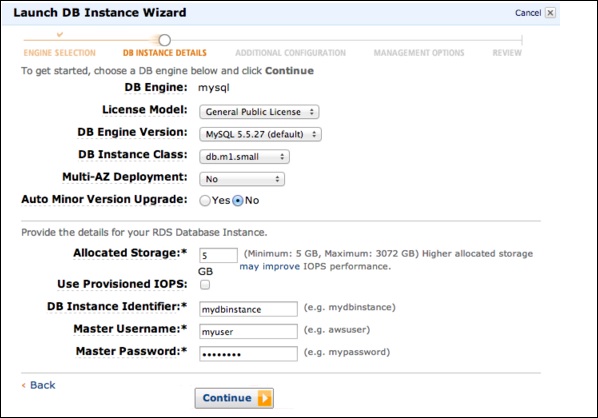This screenshot has height=418, width=598.
Task: Go to the Engine Selection step
Action: pos(59,53)
